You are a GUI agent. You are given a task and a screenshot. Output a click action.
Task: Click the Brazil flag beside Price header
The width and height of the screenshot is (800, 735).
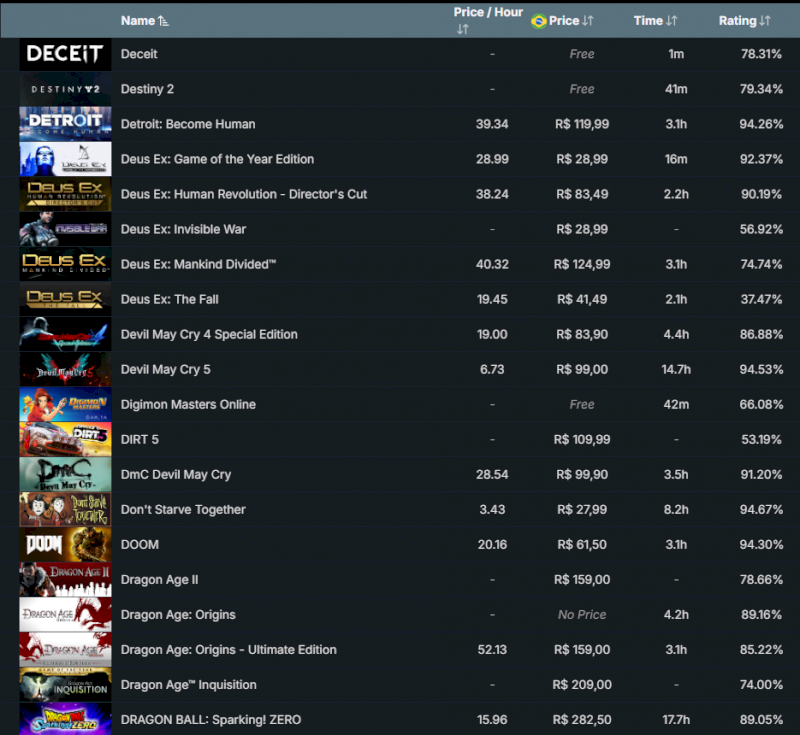(539, 20)
